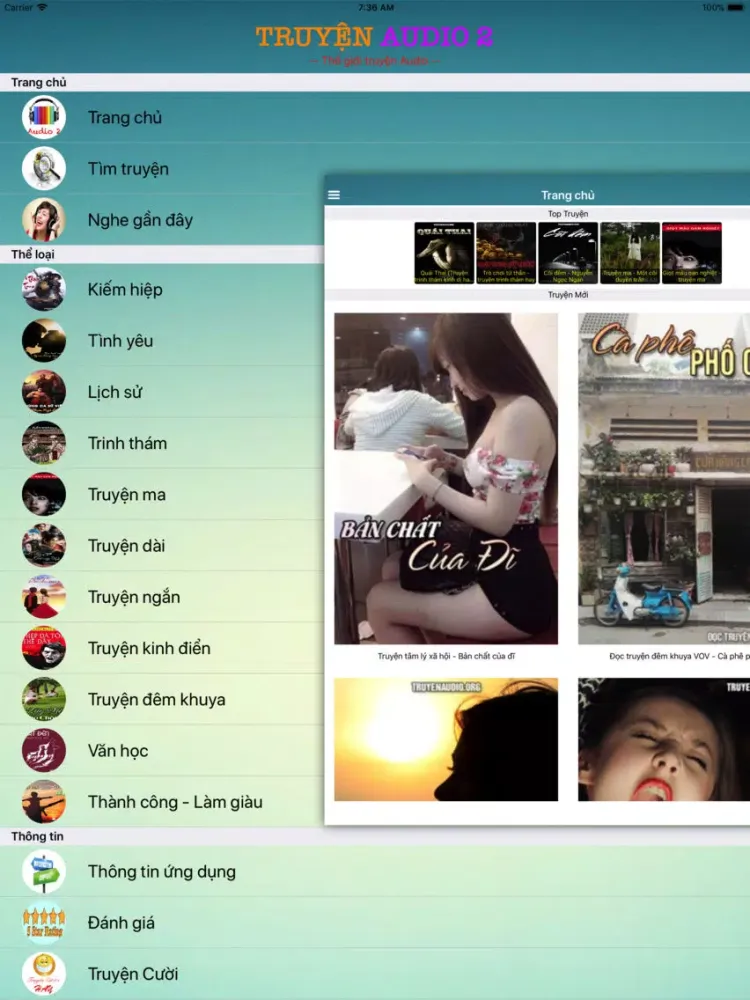
Task: Tap the time shown in status bar
Action: point(376,8)
